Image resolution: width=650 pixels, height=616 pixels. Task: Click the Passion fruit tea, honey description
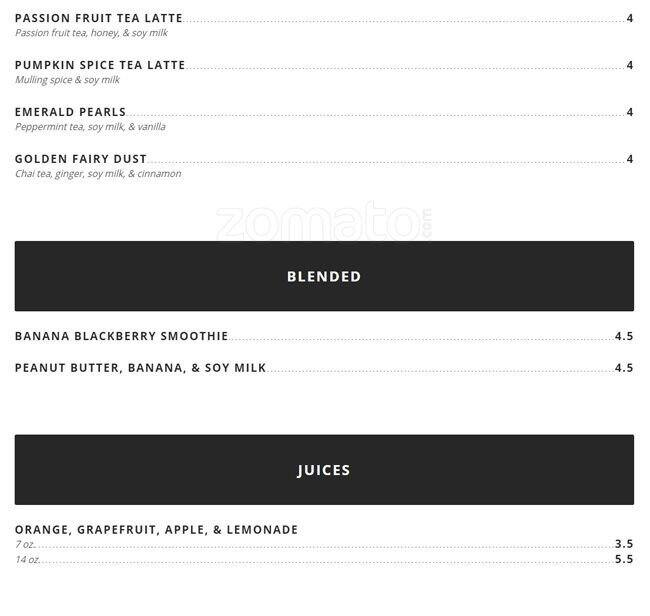coord(91,33)
